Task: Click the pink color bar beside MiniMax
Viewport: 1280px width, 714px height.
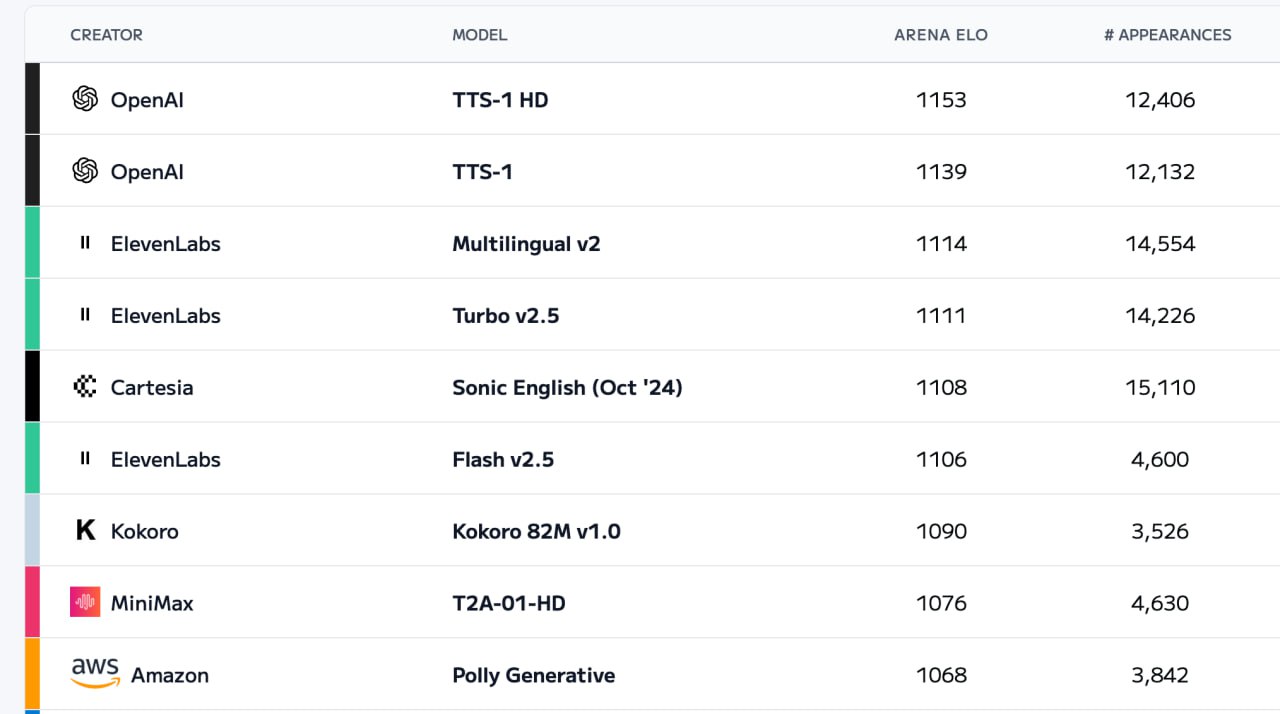Action: 32,602
